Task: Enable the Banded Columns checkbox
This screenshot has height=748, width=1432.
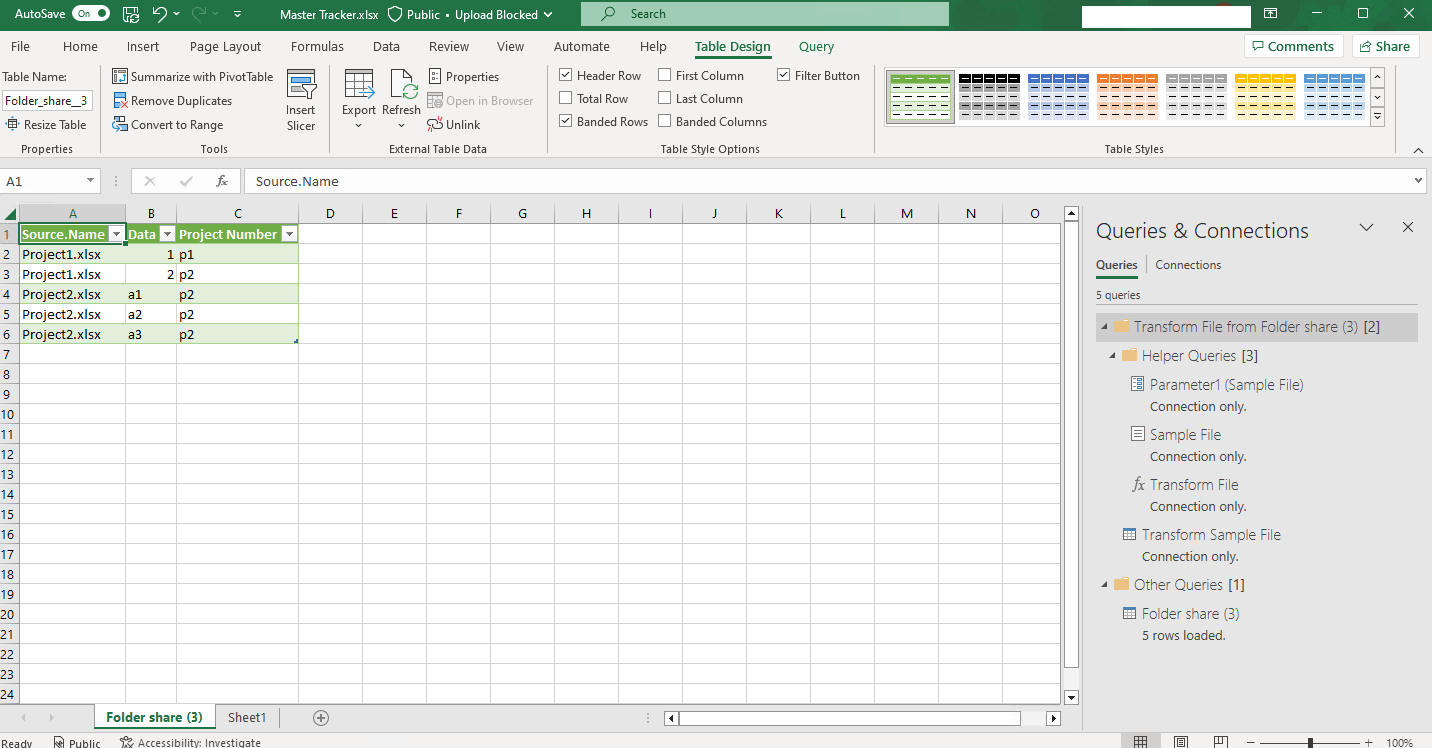Action: 665,121
